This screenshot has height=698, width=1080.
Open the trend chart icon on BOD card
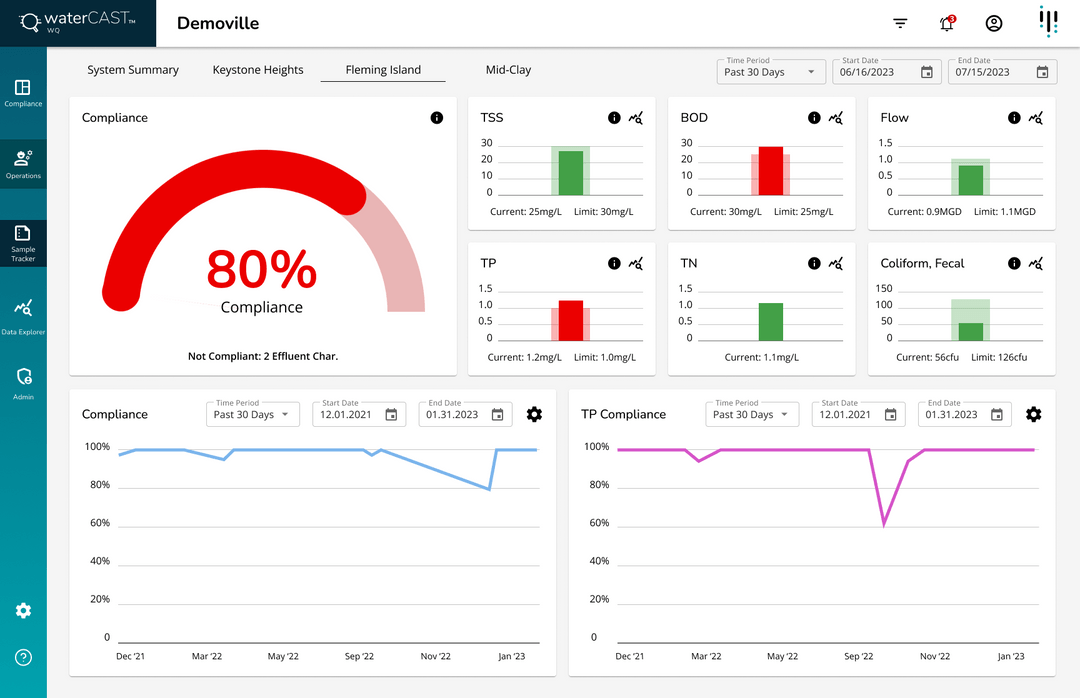coord(838,117)
